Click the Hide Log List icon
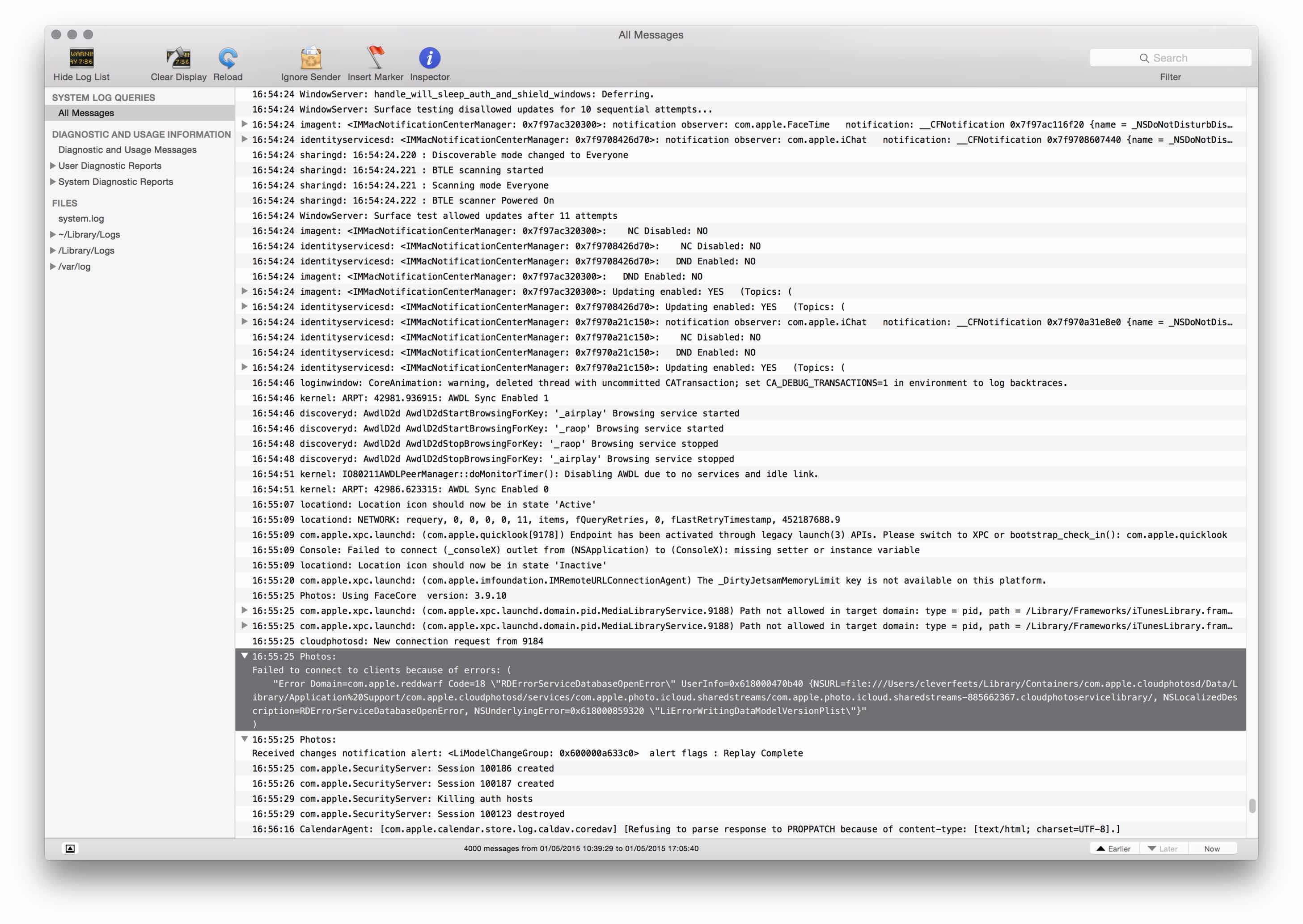Viewport: 1303px width, 924px height. coord(81,58)
